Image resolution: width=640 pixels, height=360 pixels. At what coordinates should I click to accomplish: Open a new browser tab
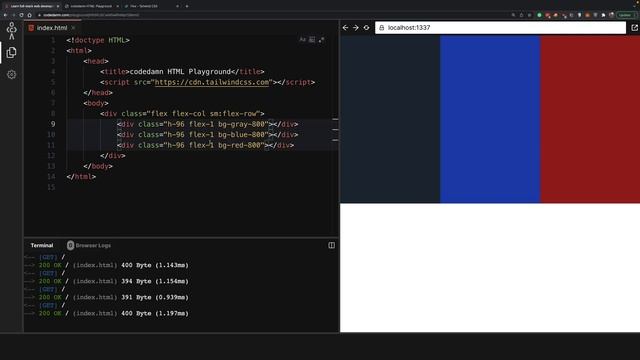tap(187, 6)
